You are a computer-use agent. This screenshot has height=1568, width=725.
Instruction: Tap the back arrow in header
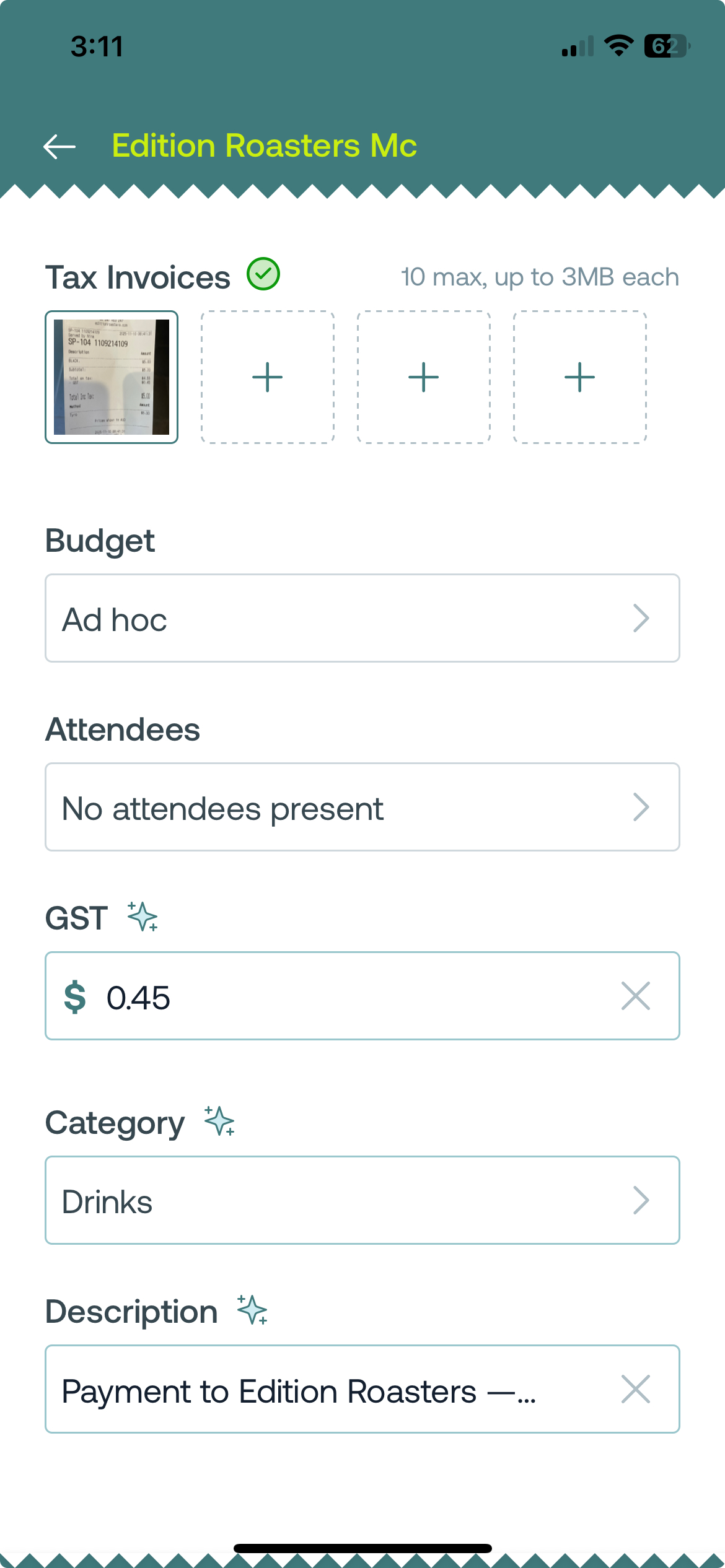tap(59, 147)
